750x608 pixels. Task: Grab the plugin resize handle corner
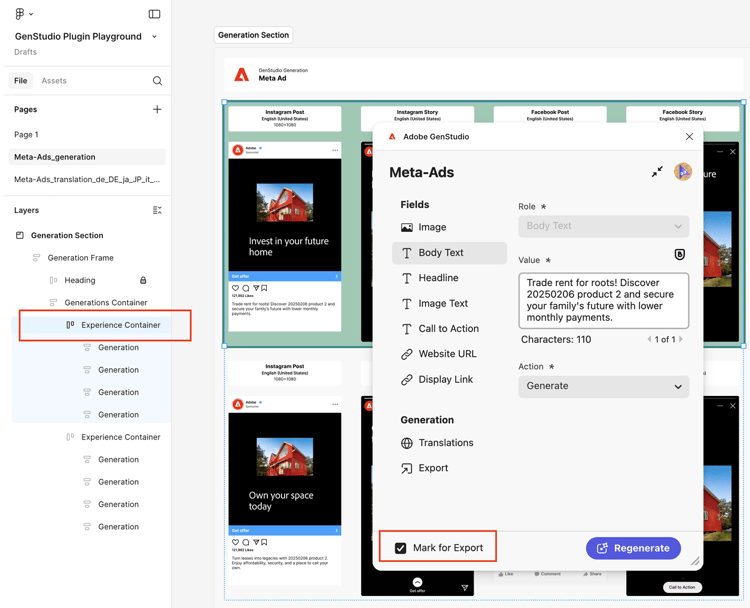point(695,561)
